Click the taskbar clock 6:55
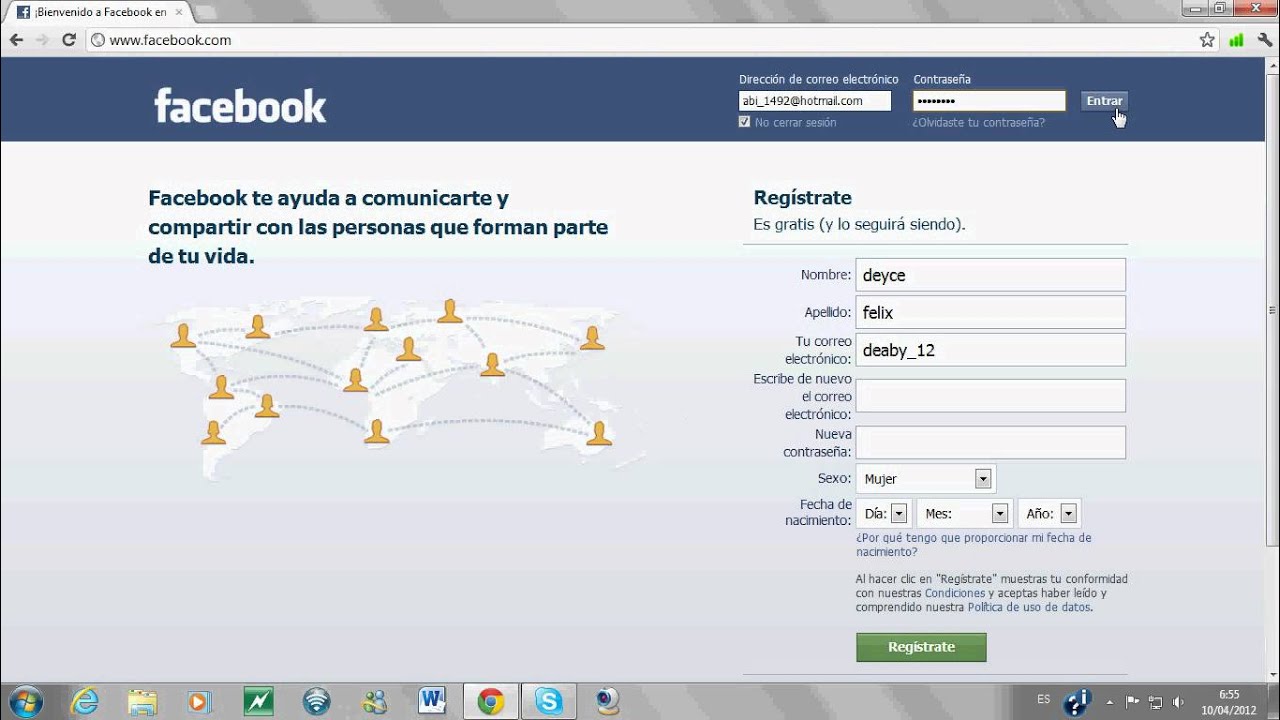1280x720 pixels. [1229, 701]
